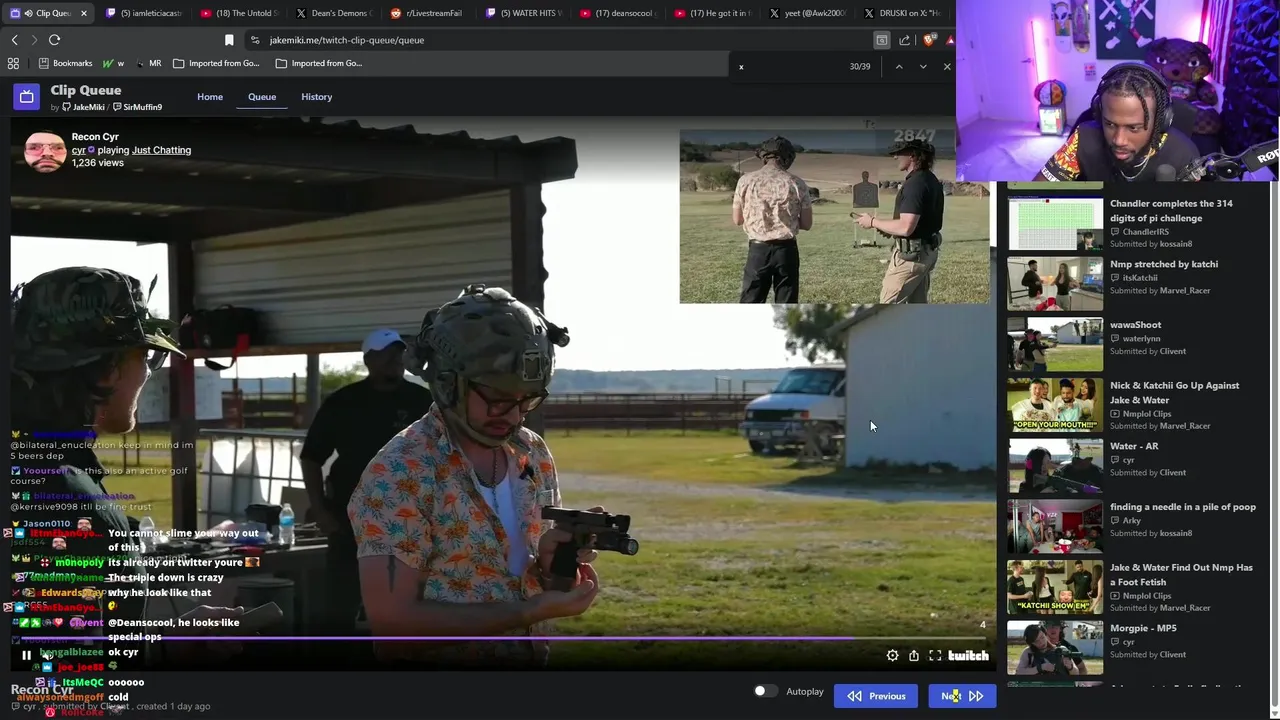1280x720 pixels.
Task: Select the 'Morgpie - MP5' clip thumbnail
Action: (x=1055, y=648)
